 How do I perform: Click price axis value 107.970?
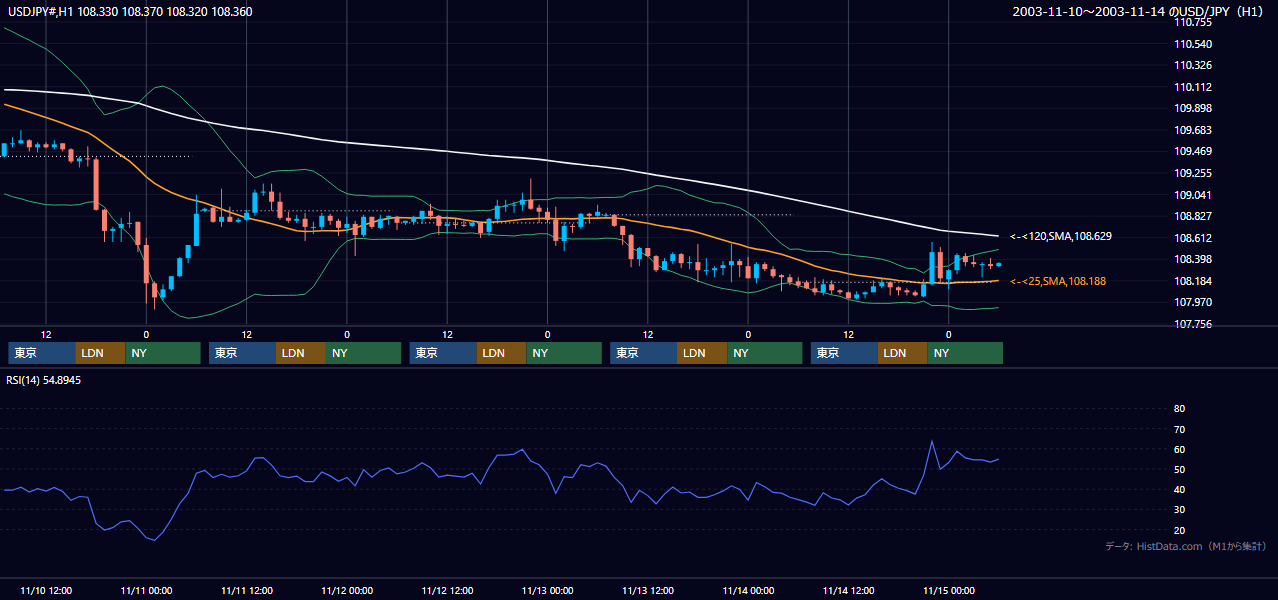pyautogui.click(x=1192, y=302)
